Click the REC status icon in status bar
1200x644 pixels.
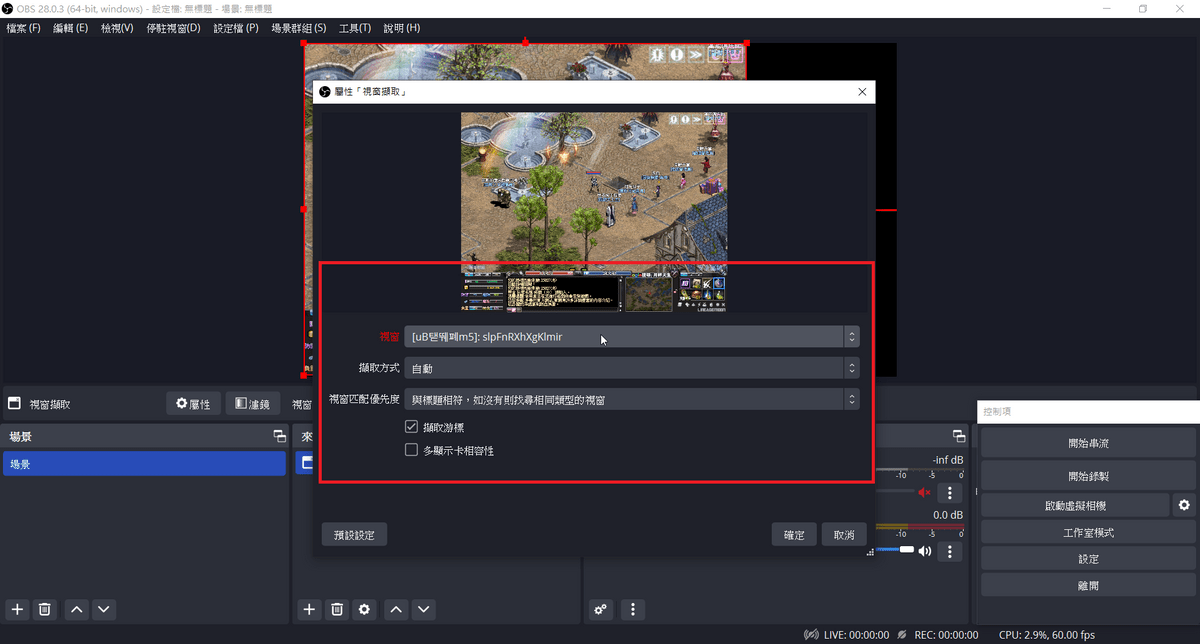pyautogui.click(x=902, y=635)
